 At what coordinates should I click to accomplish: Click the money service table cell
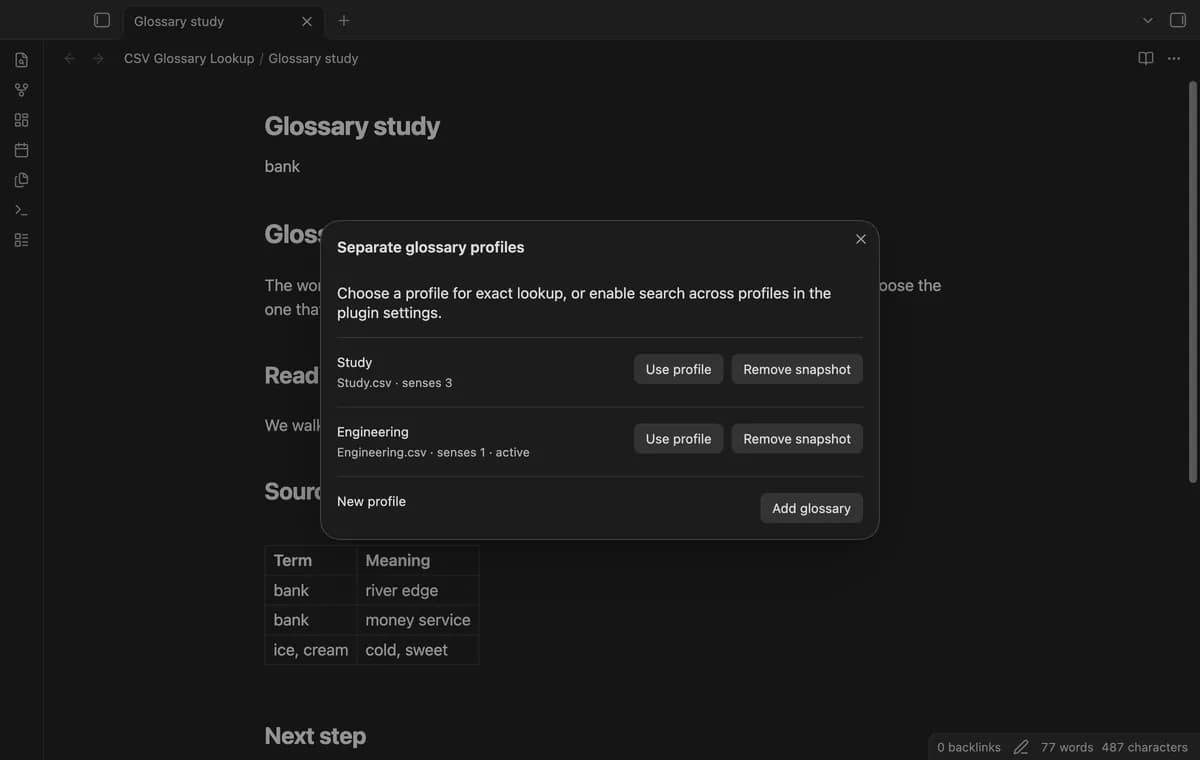(x=418, y=620)
